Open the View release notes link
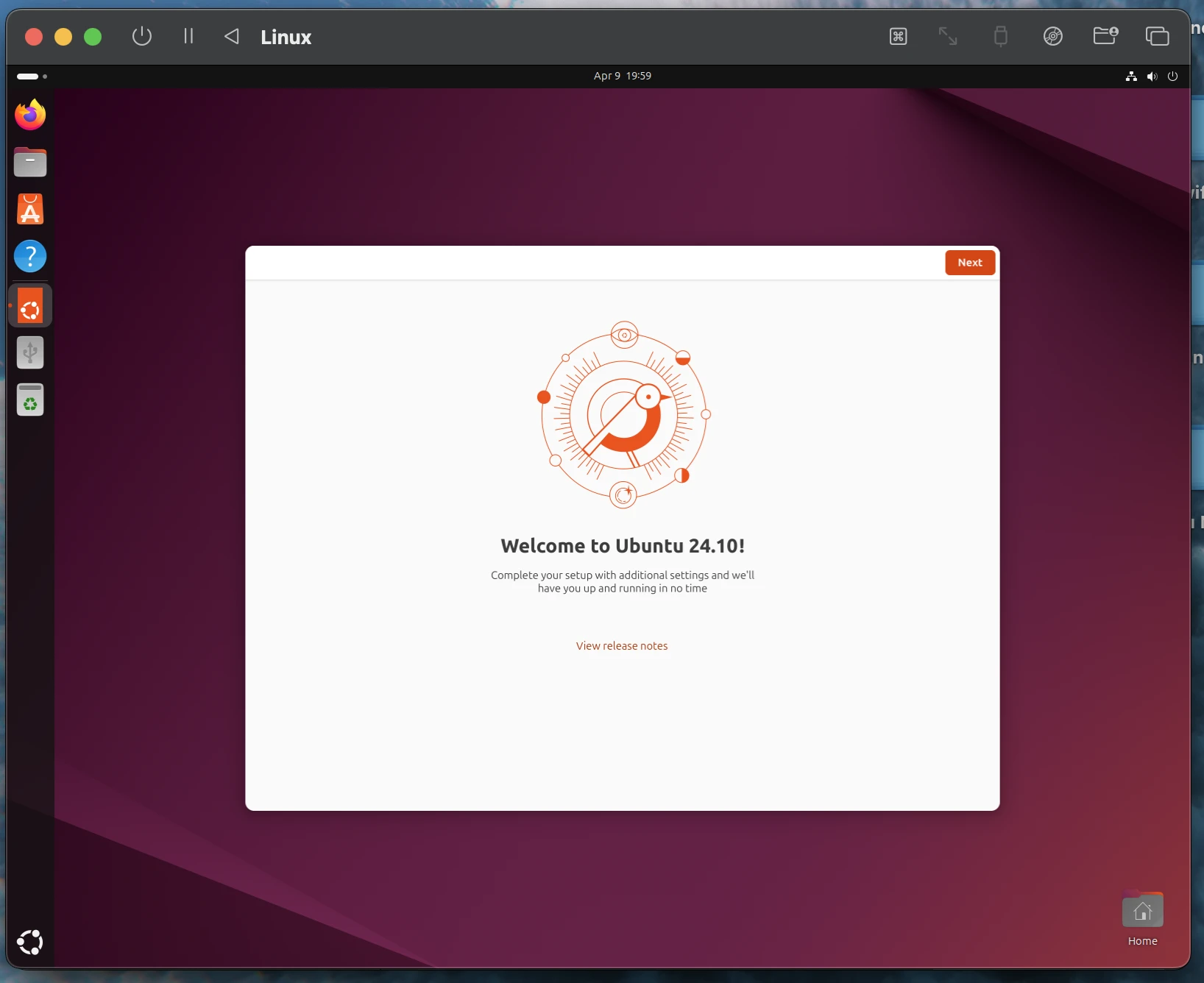1204x983 pixels. click(x=622, y=646)
